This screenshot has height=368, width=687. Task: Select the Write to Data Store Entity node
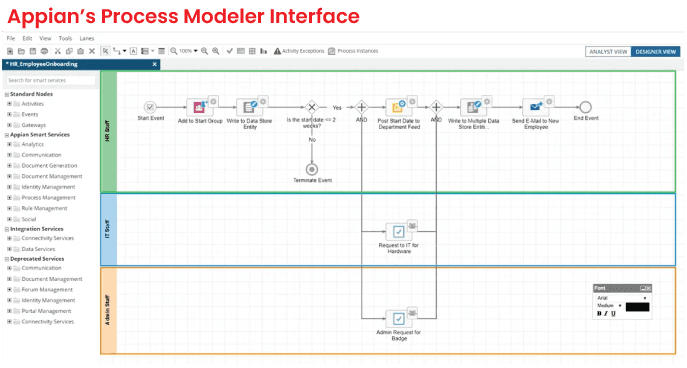[x=249, y=107]
